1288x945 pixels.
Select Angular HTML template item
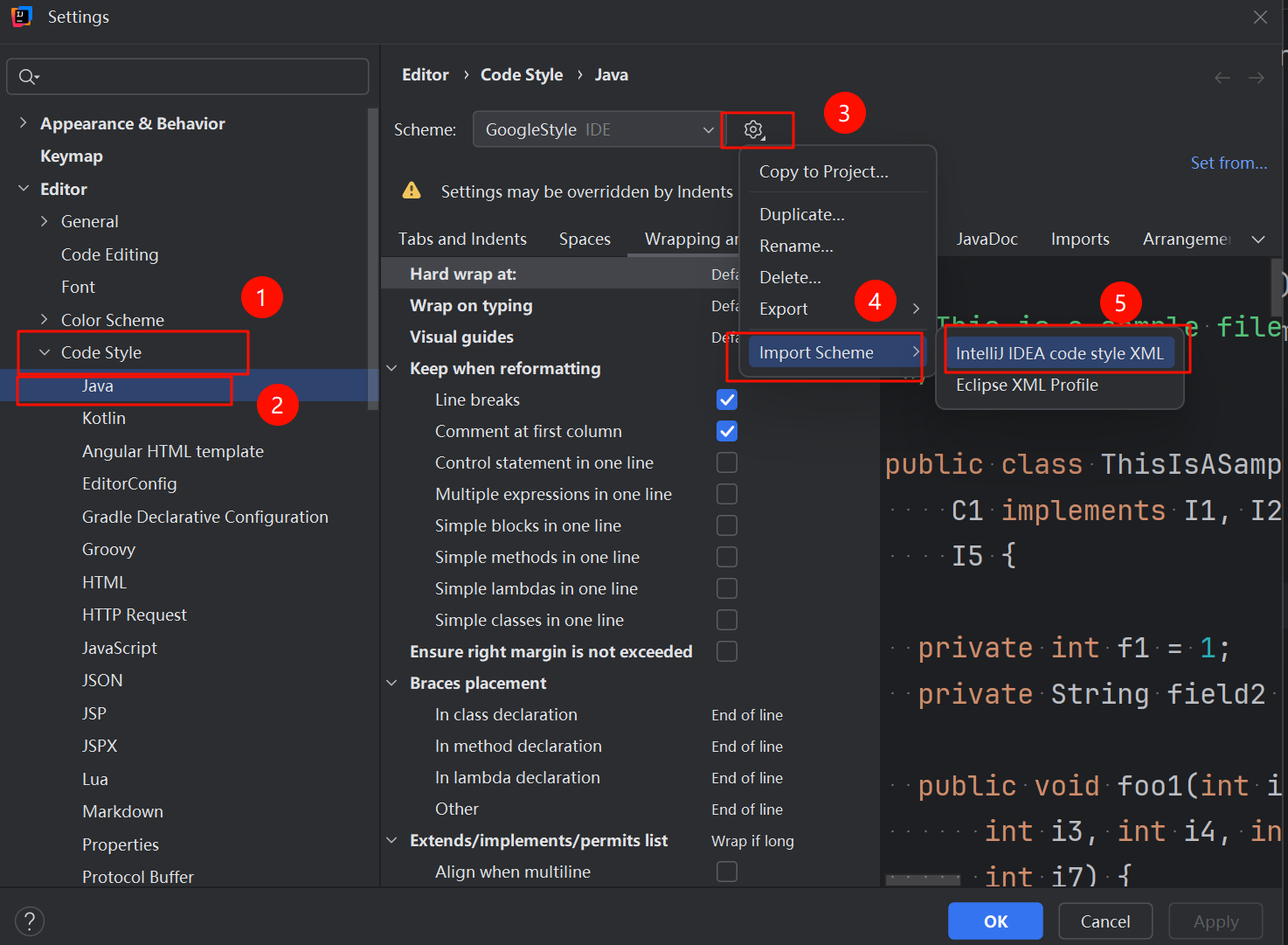pos(173,451)
